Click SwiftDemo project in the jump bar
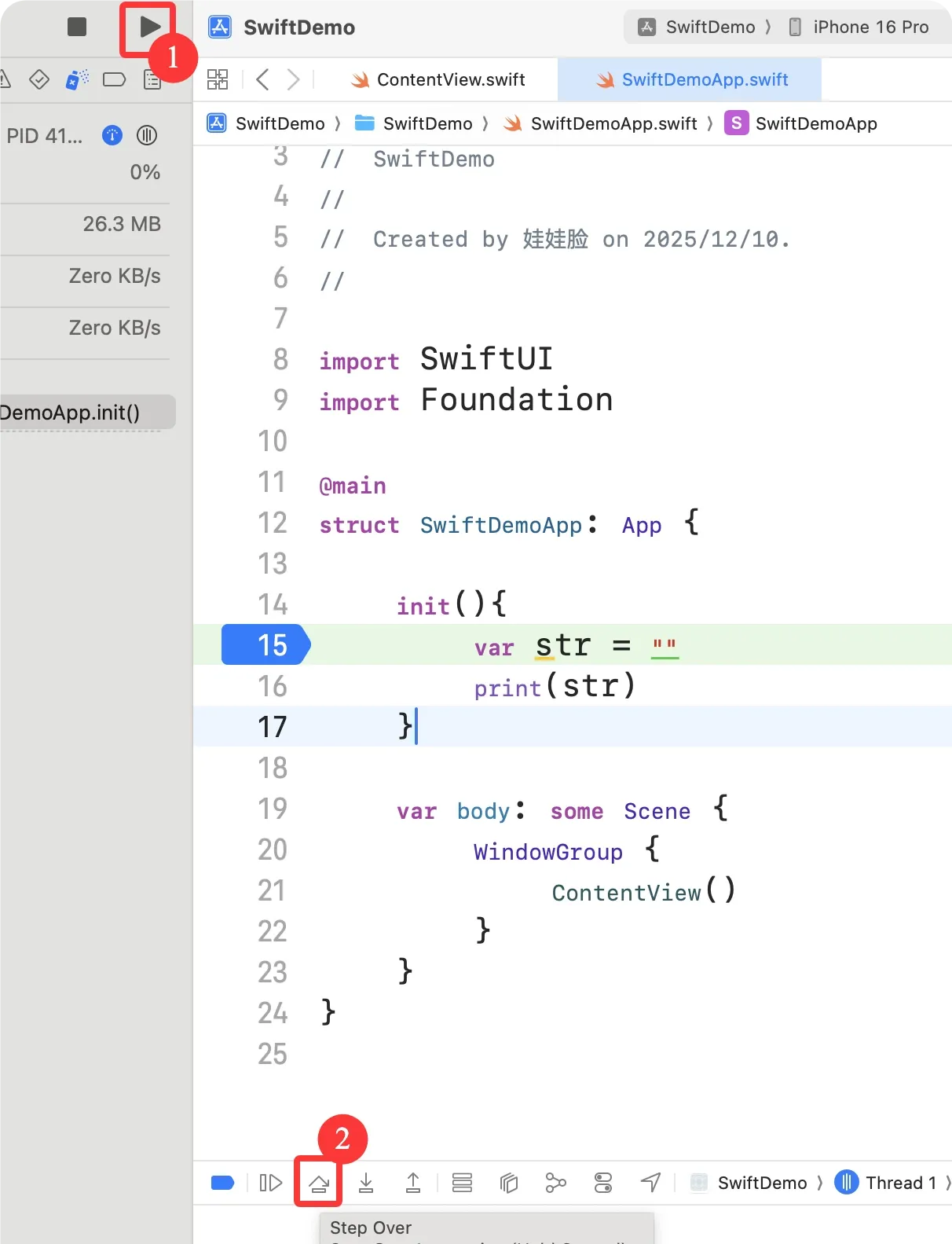 tap(265, 123)
